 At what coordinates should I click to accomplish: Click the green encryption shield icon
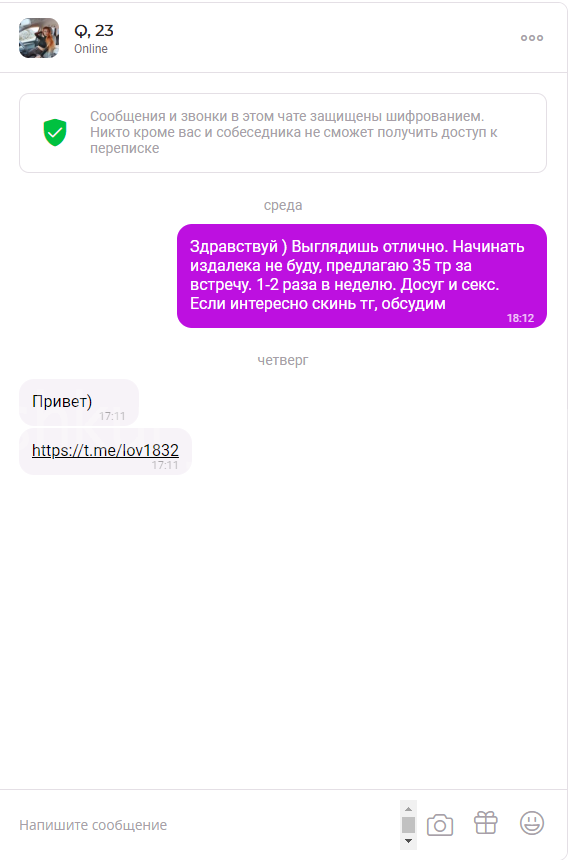[x=55, y=133]
